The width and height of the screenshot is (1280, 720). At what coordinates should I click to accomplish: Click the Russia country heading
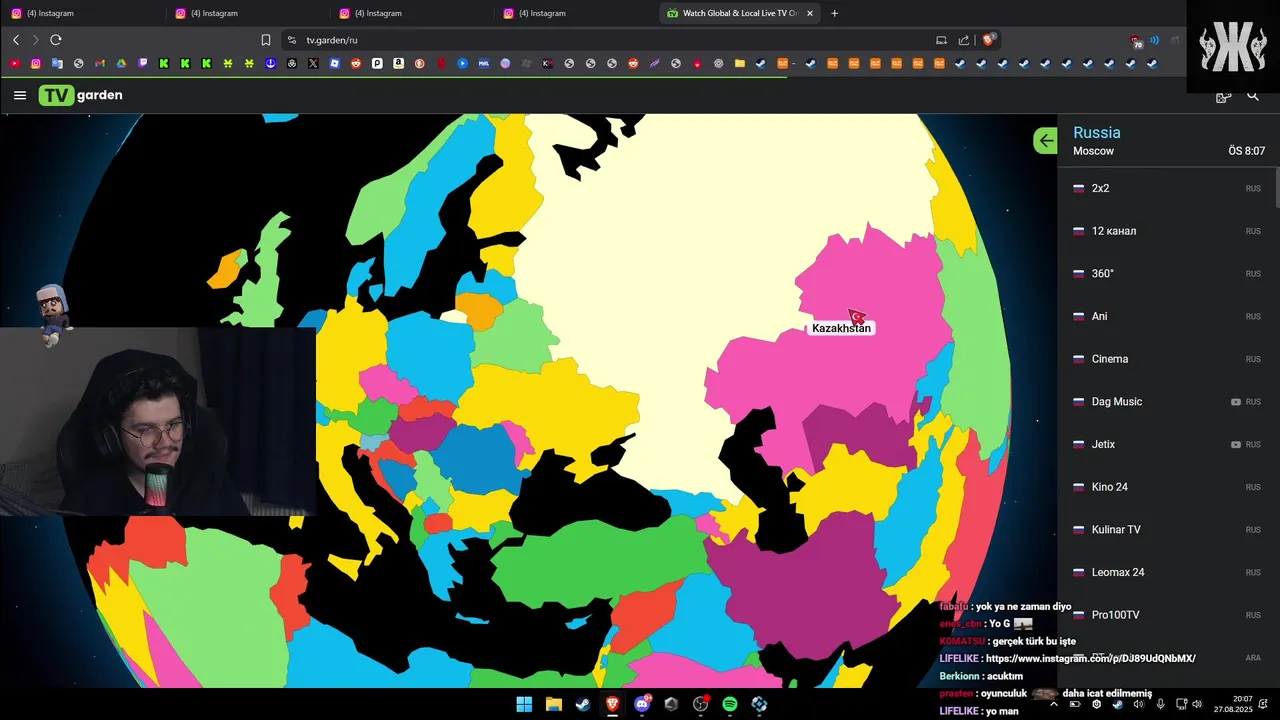click(x=1097, y=132)
